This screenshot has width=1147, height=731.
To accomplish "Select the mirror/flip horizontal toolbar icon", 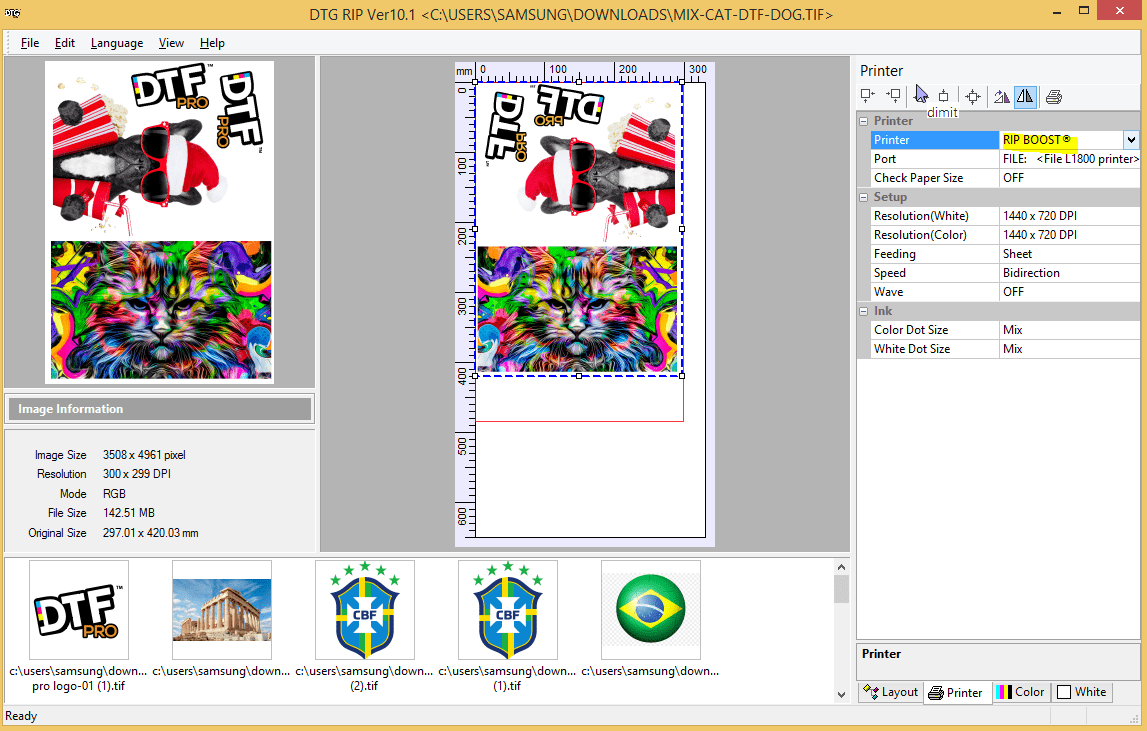I will 1026,96.
